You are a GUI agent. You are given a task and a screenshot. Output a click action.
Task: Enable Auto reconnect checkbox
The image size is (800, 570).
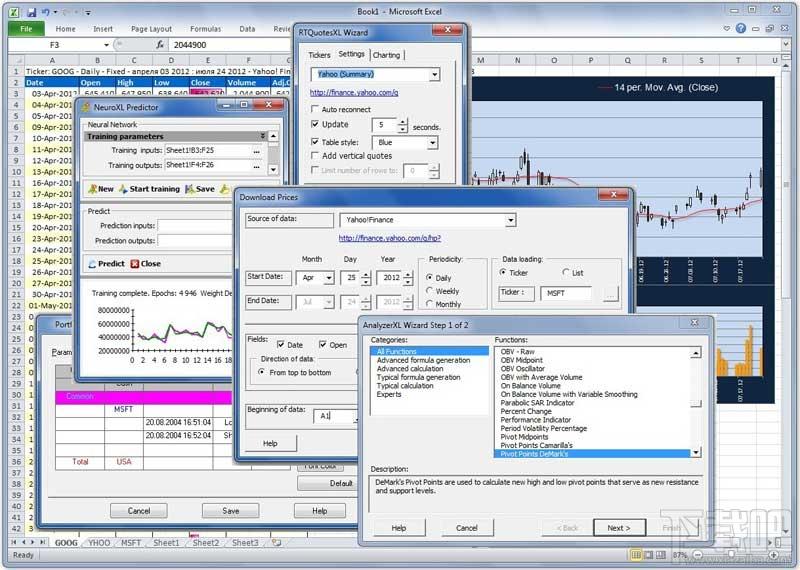315,109
